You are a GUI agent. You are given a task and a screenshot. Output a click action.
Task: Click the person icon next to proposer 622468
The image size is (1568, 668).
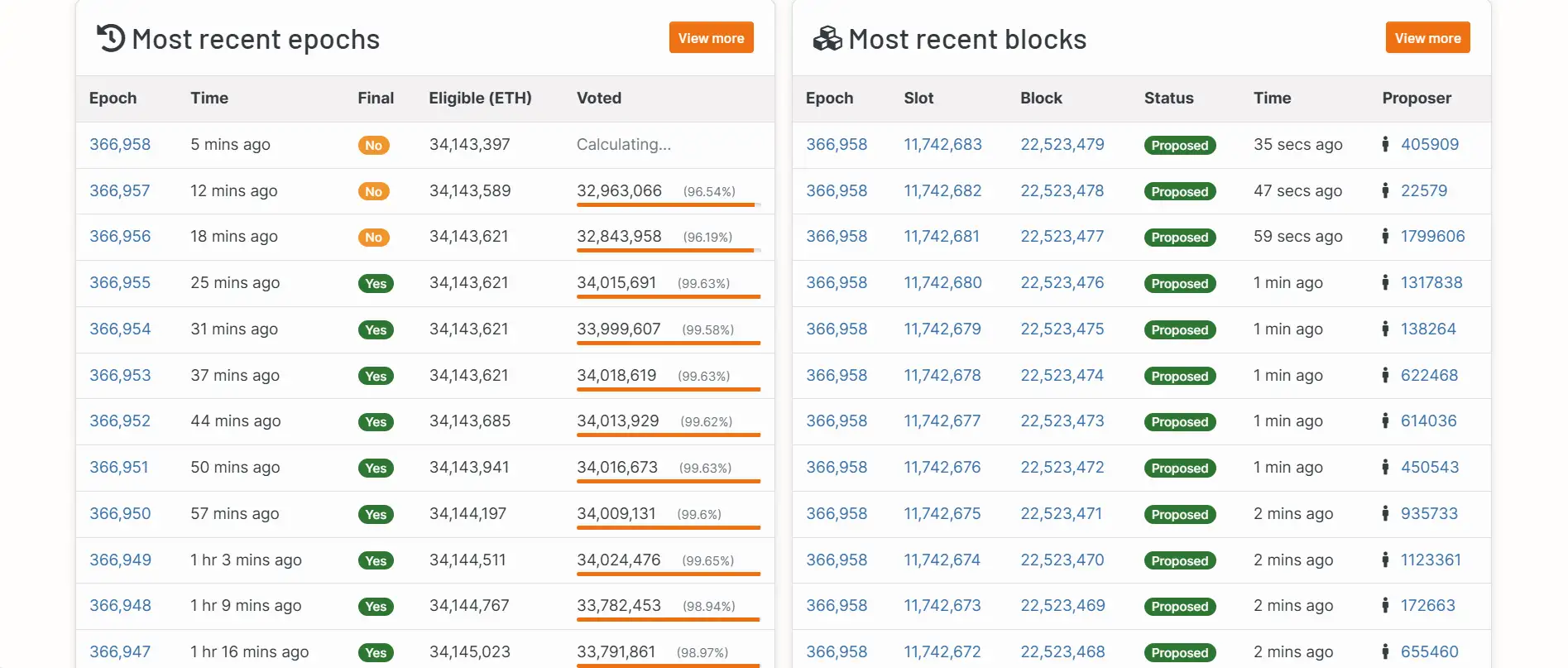(x=1385, y=375)
